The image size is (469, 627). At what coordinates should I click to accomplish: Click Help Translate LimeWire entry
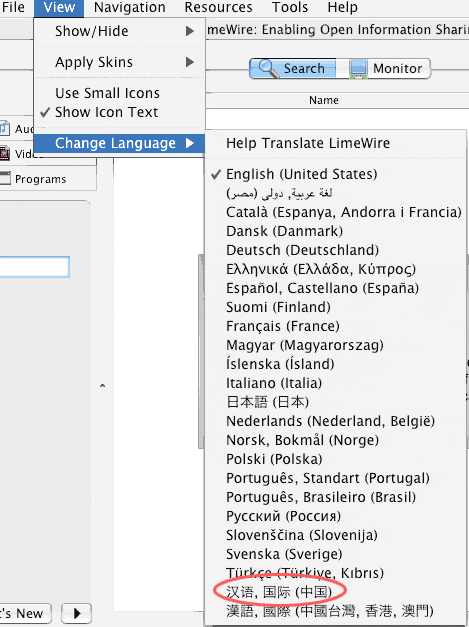pyautogui.click(x=335, y=143)
